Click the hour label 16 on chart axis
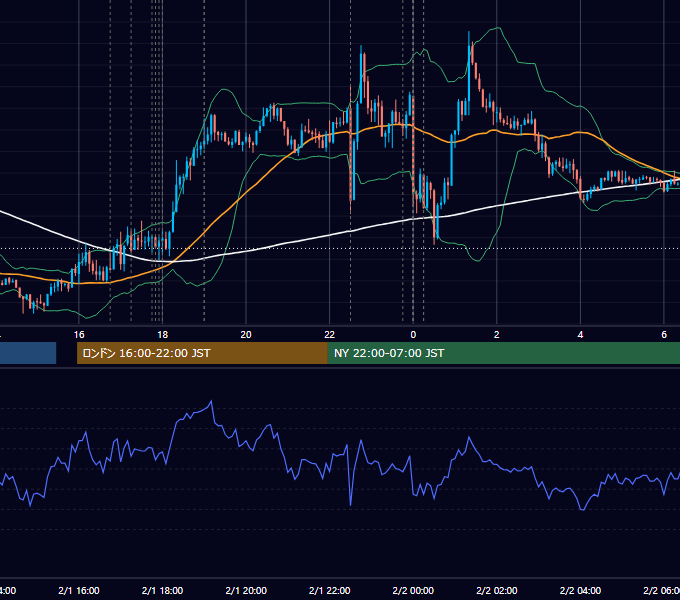The image size is (680, 600). point(79,334)
